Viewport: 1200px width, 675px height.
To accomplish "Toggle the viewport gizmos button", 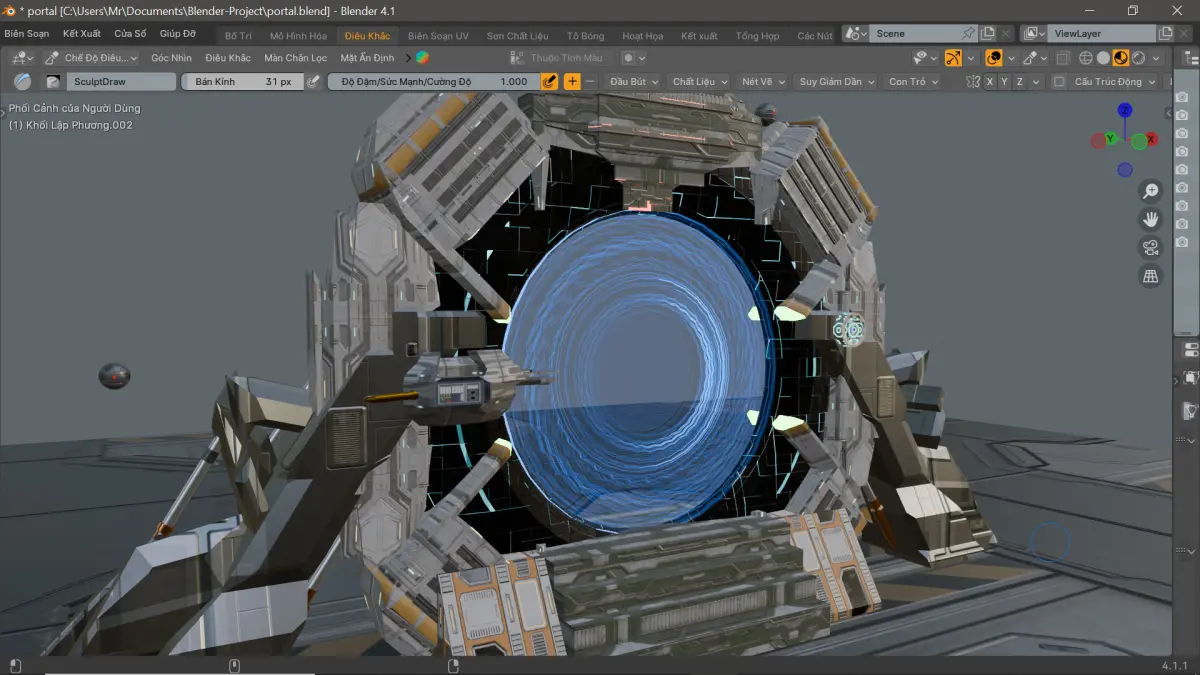I will click(953, 58).
